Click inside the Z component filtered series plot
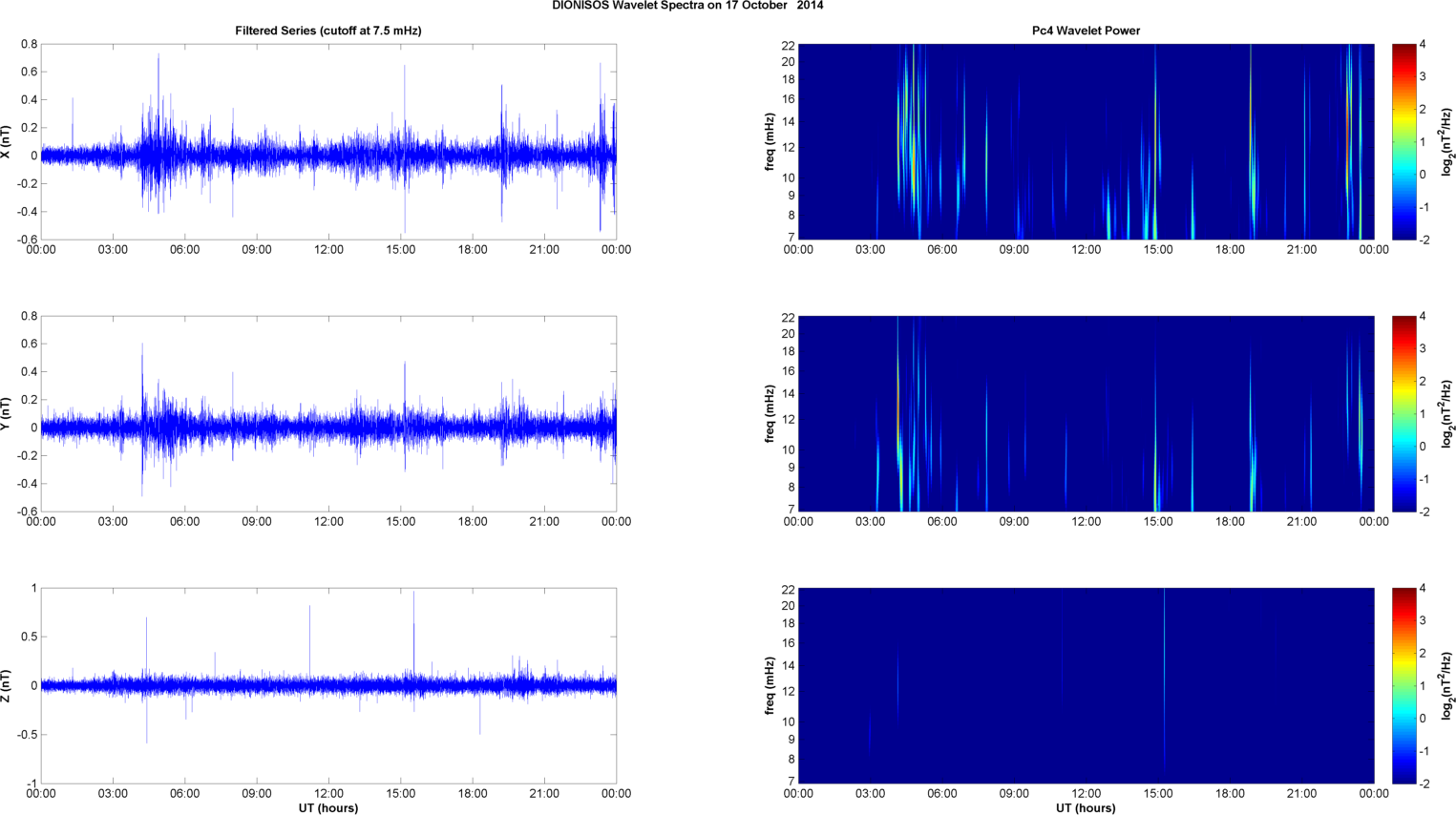1456x815 pixels. point(328,686)
